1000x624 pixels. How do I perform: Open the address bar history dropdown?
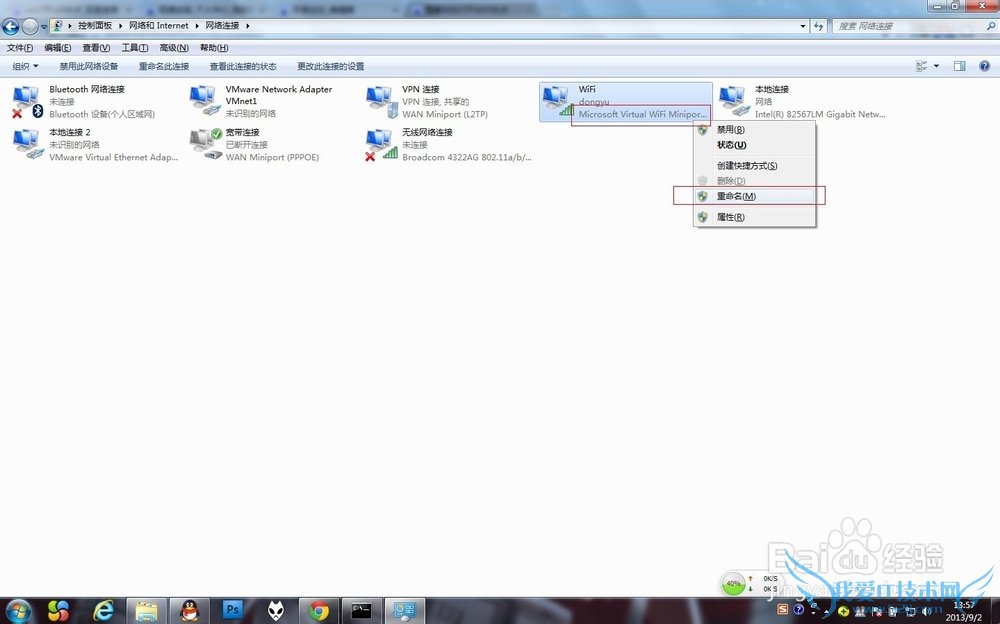tap(802, 26)
